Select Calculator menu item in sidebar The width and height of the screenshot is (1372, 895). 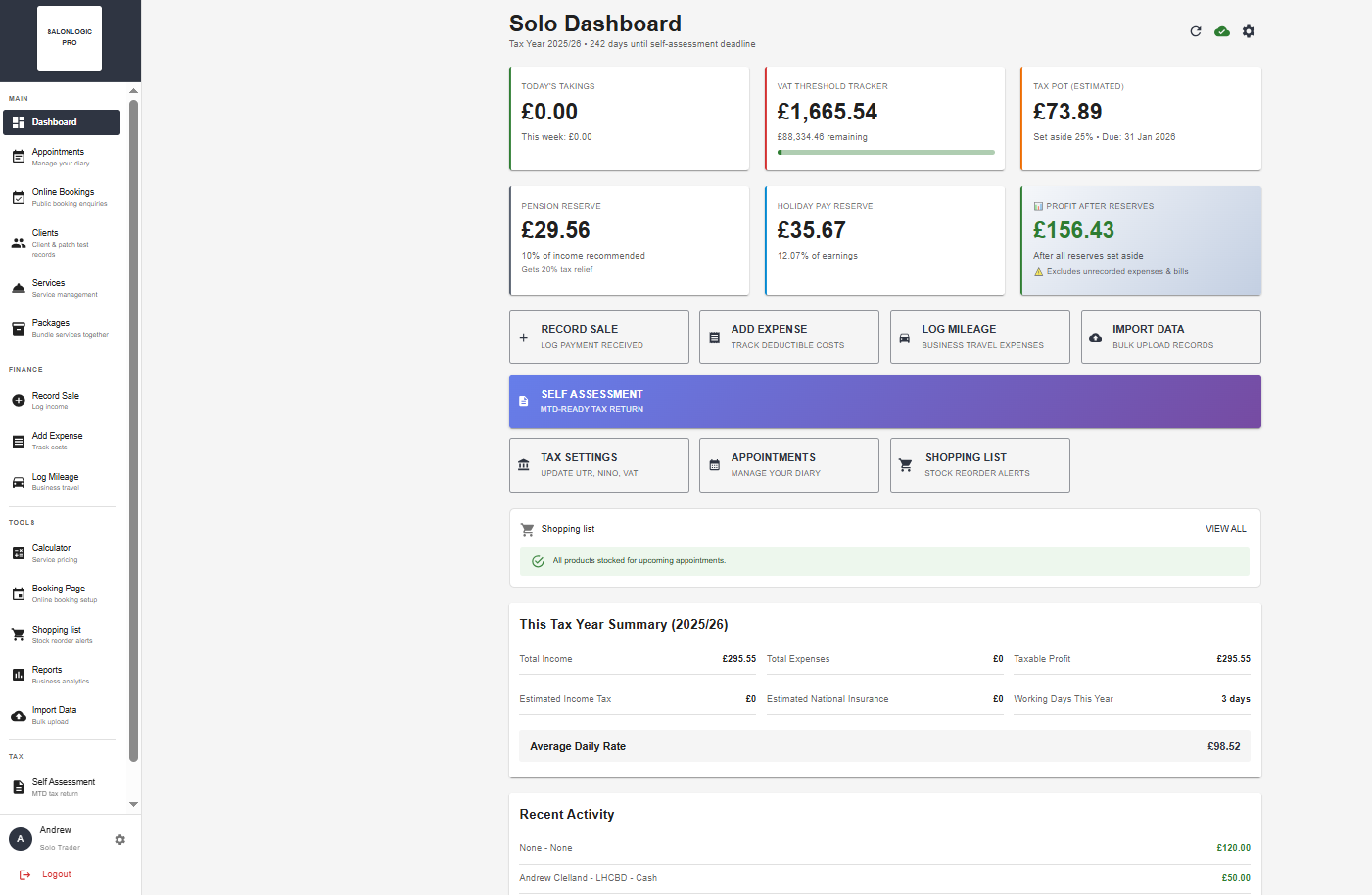62,553
